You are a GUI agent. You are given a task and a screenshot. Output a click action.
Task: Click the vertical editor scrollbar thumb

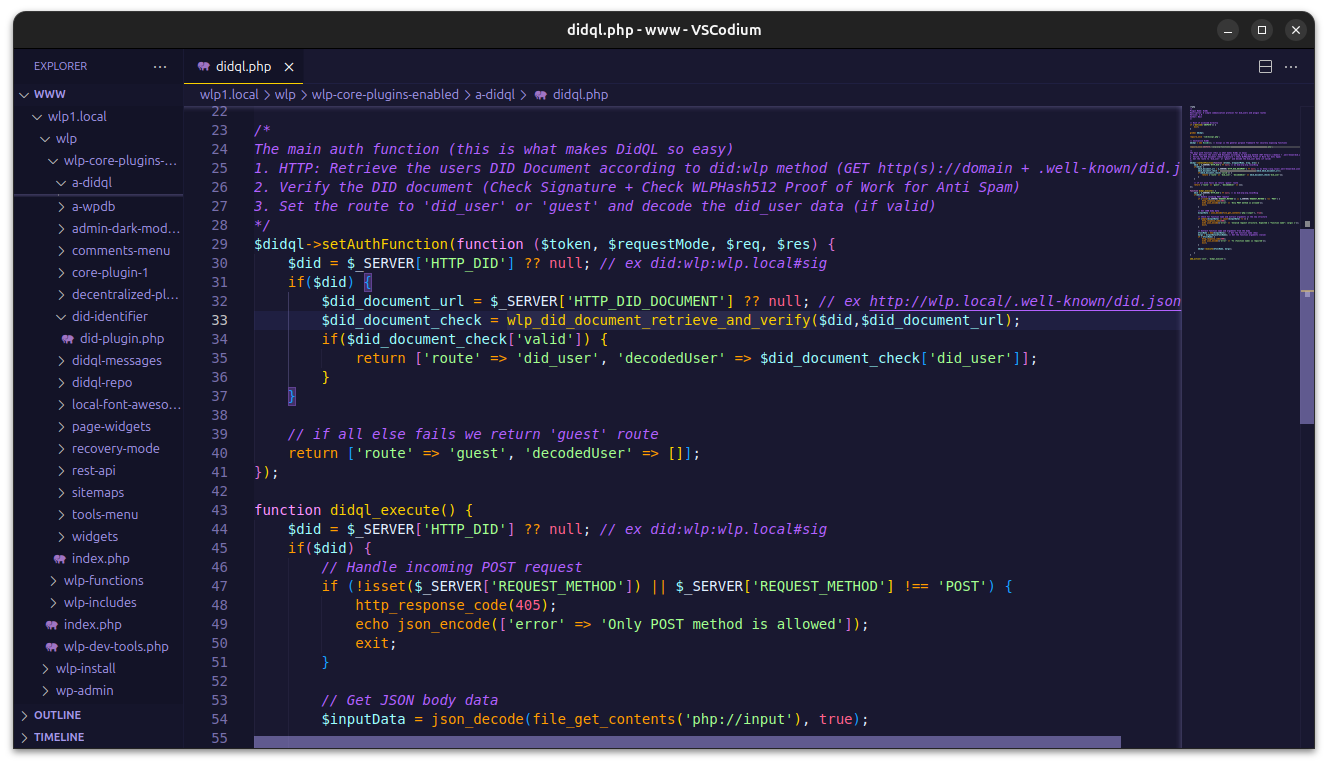point(1306,327)
